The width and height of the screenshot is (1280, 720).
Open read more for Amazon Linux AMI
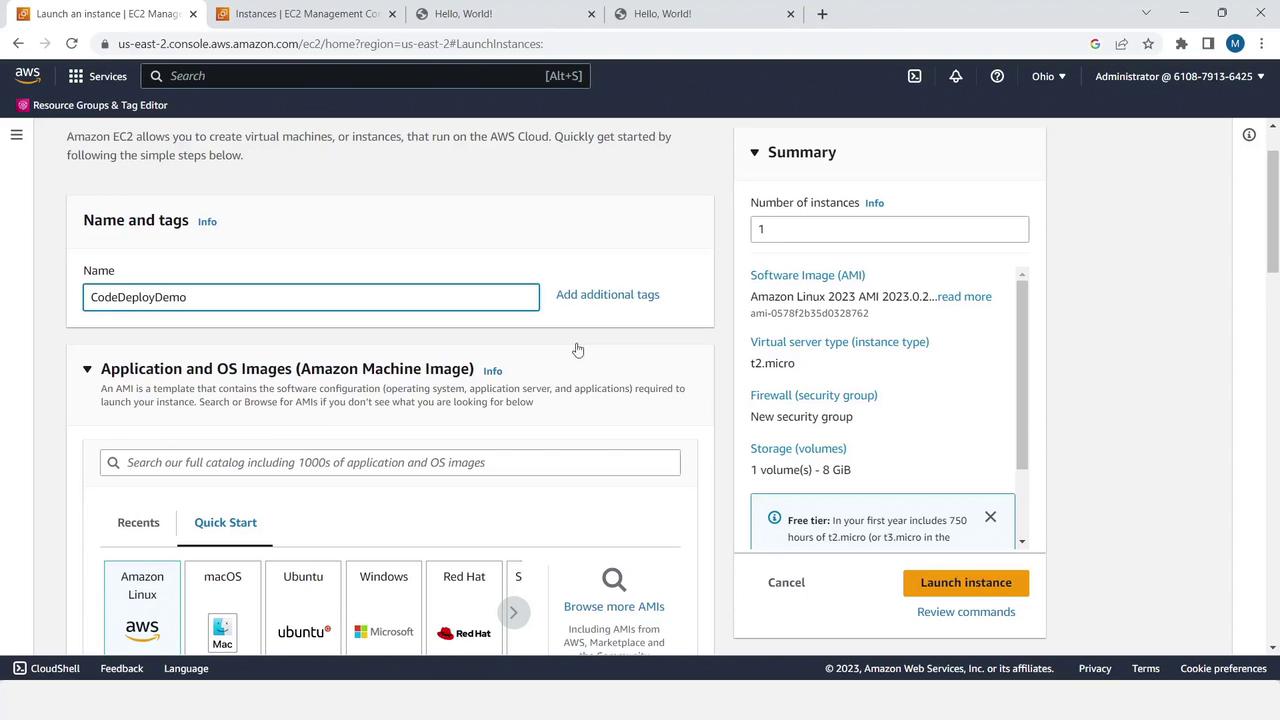click(965, 297)
